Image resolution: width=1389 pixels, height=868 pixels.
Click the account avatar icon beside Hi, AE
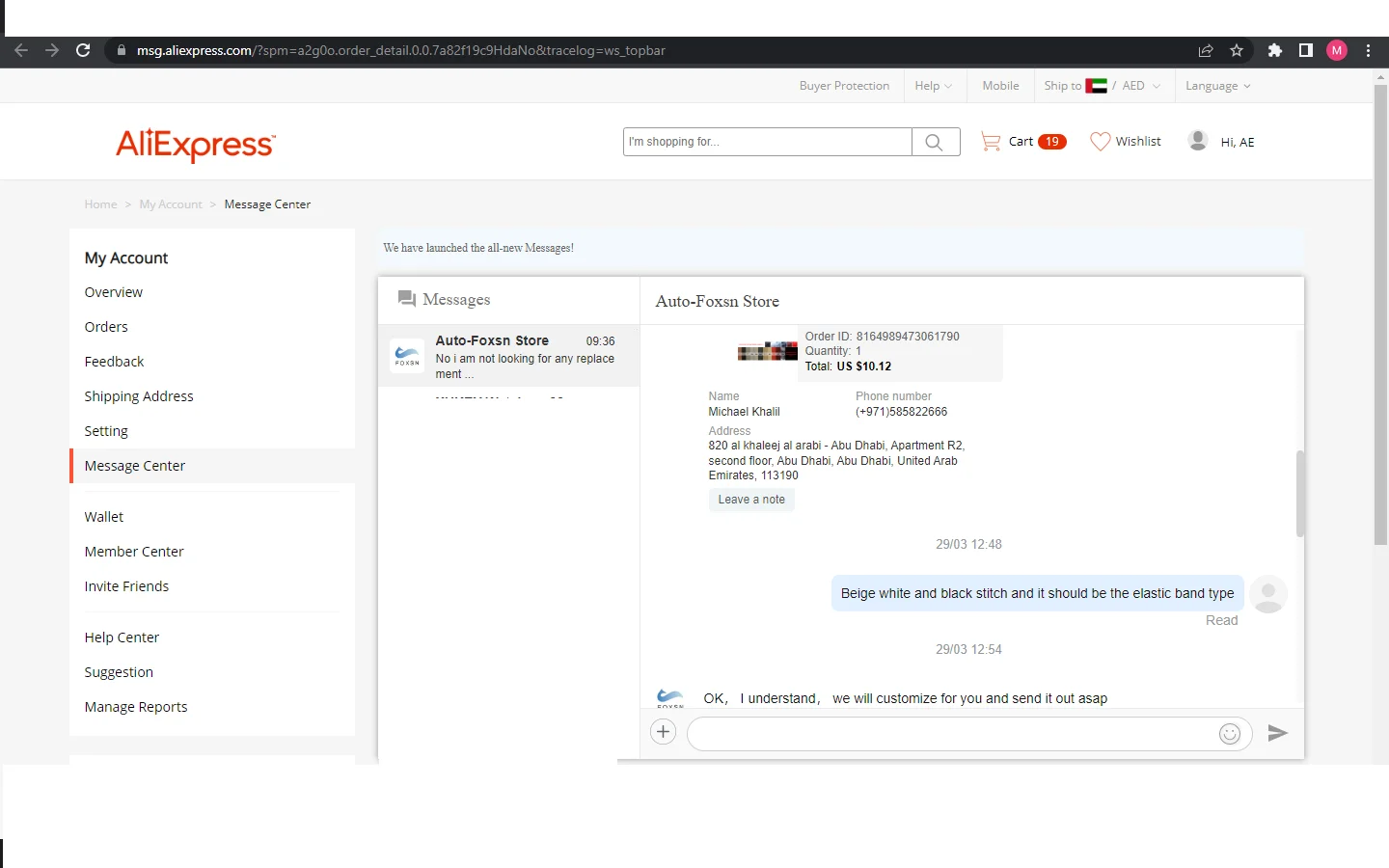tap(1198, 141)
